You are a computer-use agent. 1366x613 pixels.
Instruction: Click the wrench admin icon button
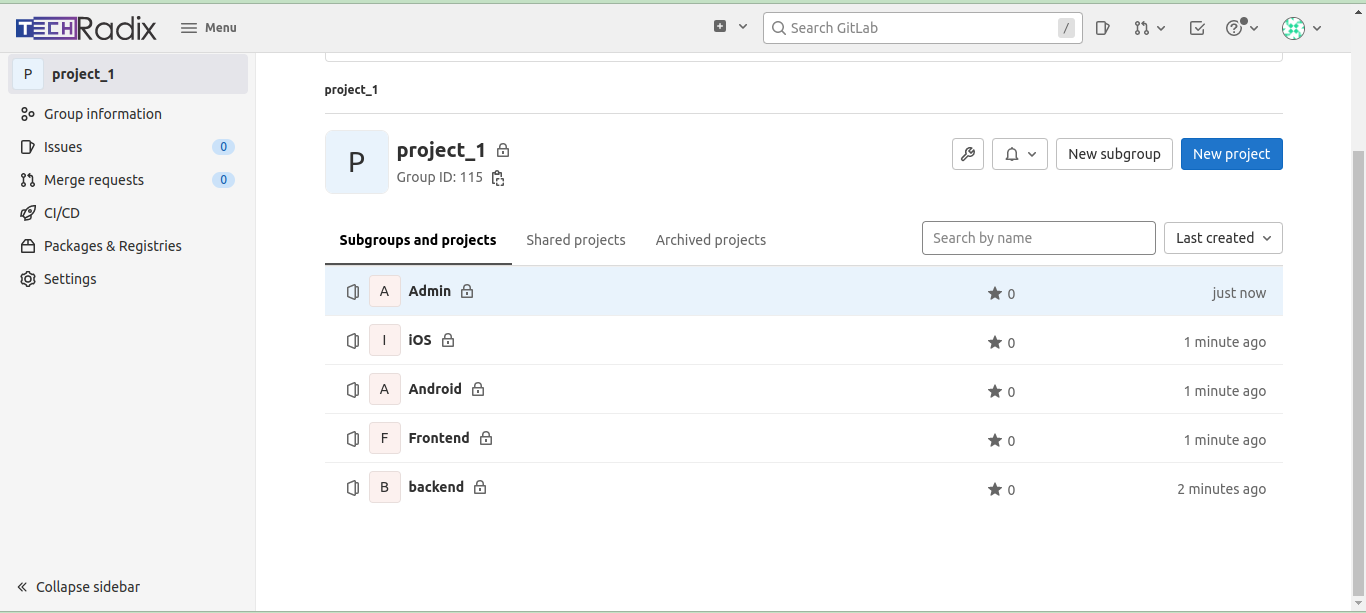click(968, 154)
